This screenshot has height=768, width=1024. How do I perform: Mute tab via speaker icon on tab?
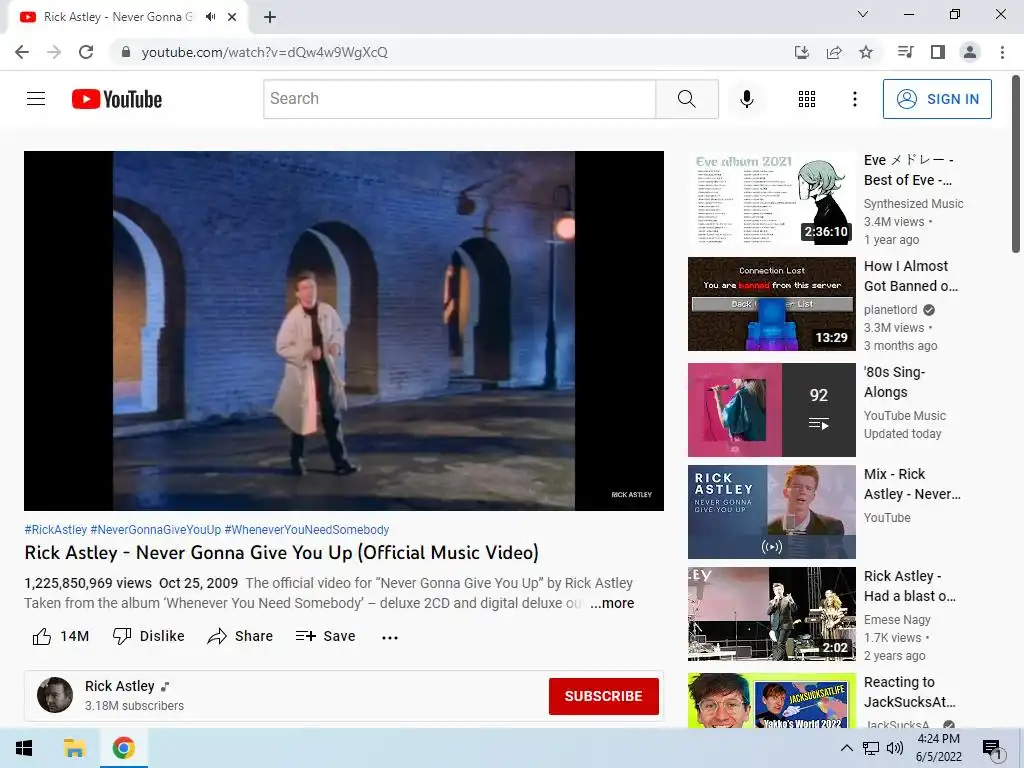point(210,17)
